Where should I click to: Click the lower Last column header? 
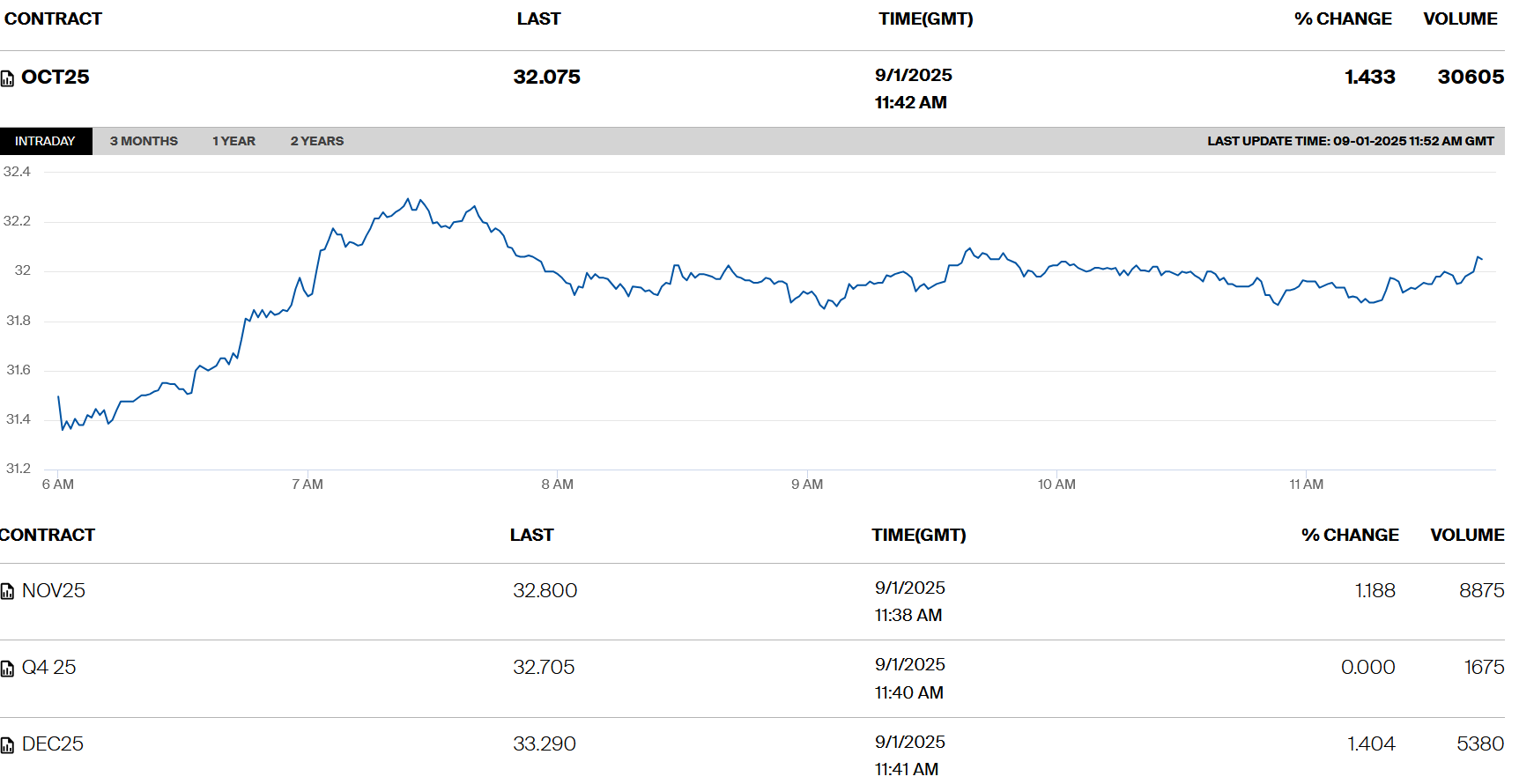(x=531, y=536)
